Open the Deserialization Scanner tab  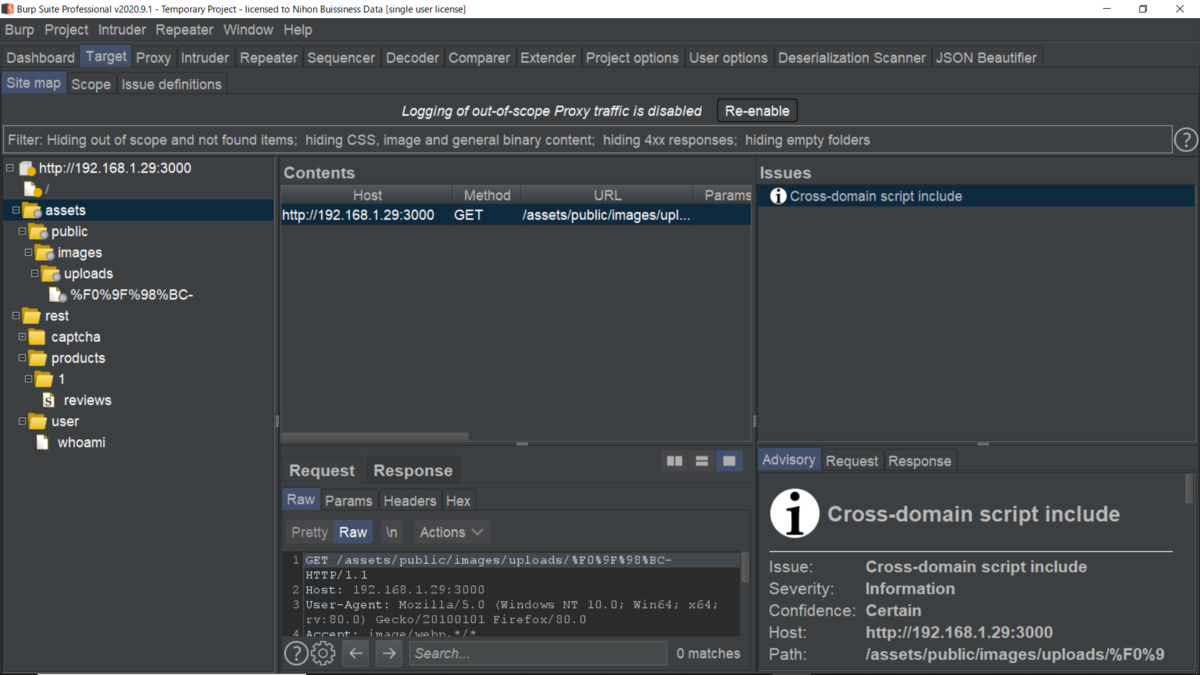(x=851, y=57)
